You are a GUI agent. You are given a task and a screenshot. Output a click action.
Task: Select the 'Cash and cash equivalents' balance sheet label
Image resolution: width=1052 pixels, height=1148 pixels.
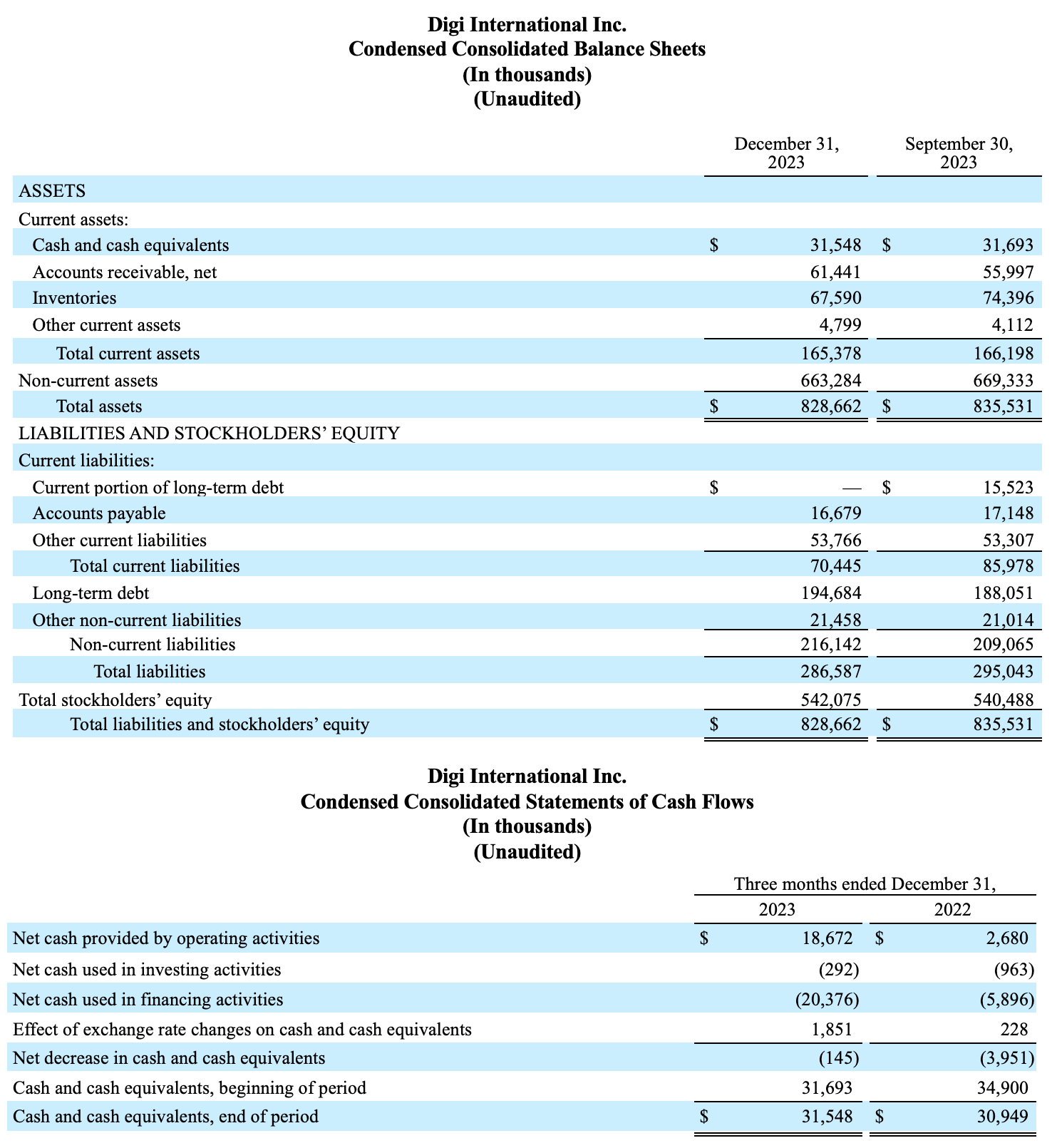130,245
